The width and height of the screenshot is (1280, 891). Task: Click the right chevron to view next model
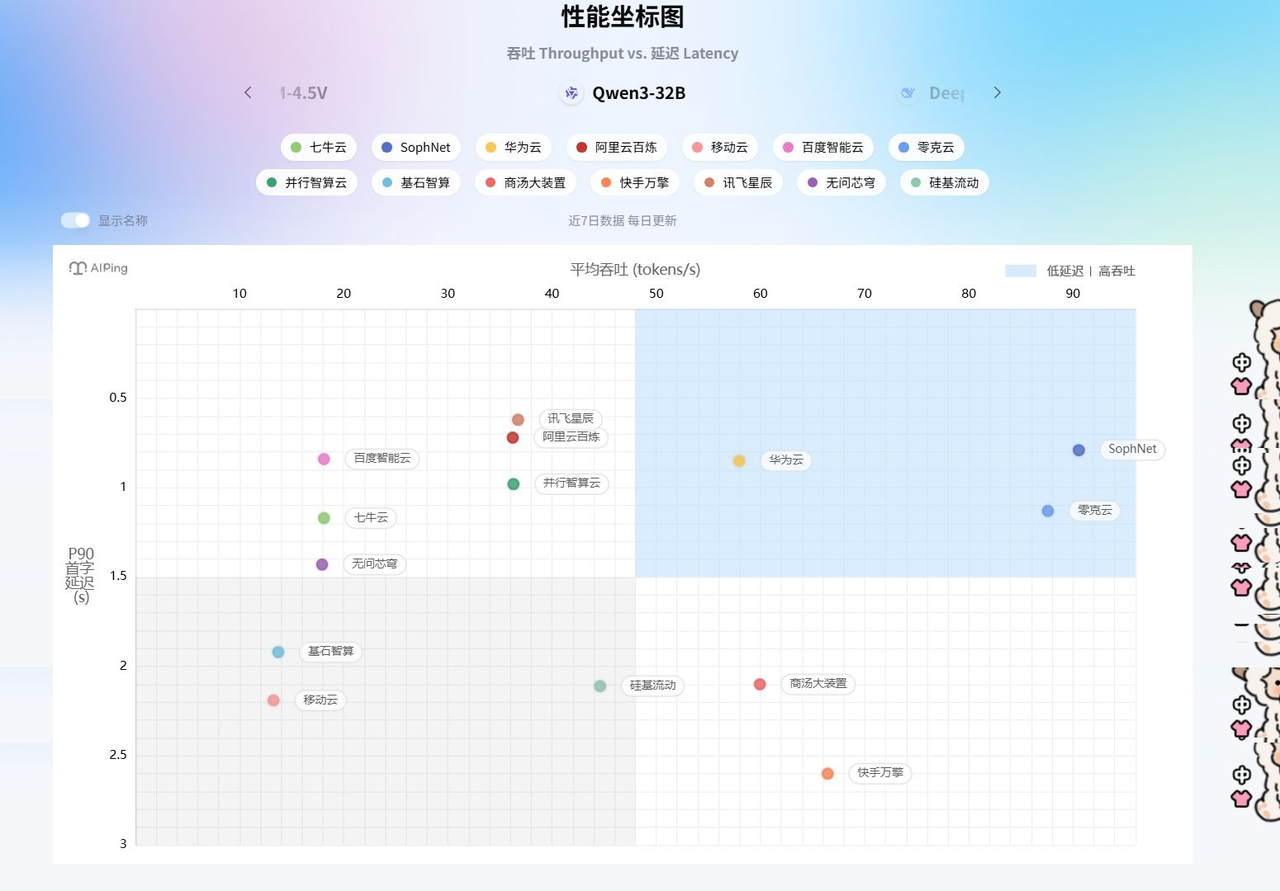[997, 92]
